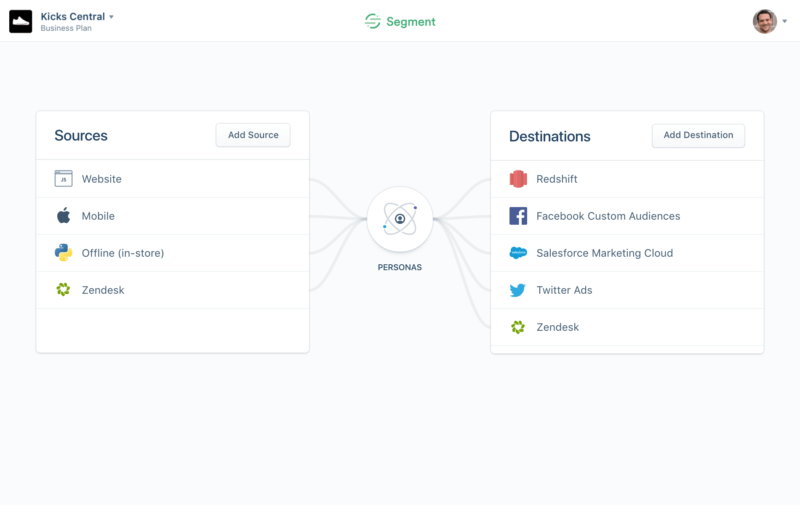Image resolution: width=800 pixels, height=505 pixels.
Task: Click the Zendesk icon in Sources
Action: [63, 290]
